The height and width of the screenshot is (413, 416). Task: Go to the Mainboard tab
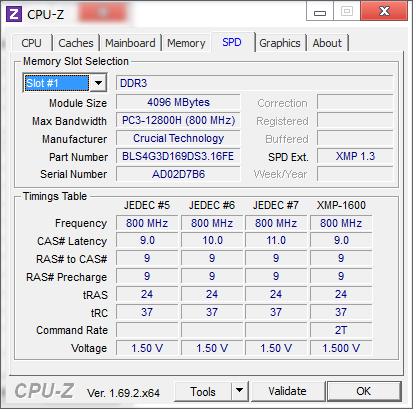pyautogui.click(x=130, y=43)
